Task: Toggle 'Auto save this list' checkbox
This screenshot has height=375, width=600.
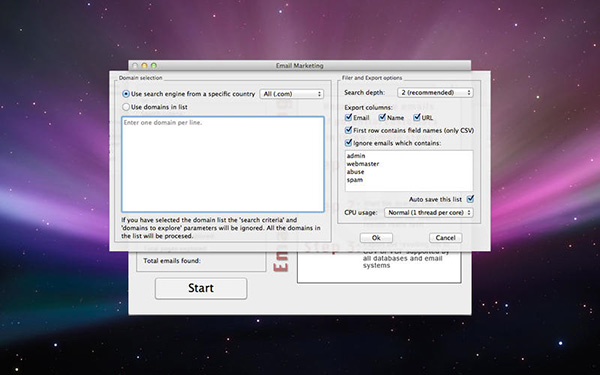Action: (470, 199)
